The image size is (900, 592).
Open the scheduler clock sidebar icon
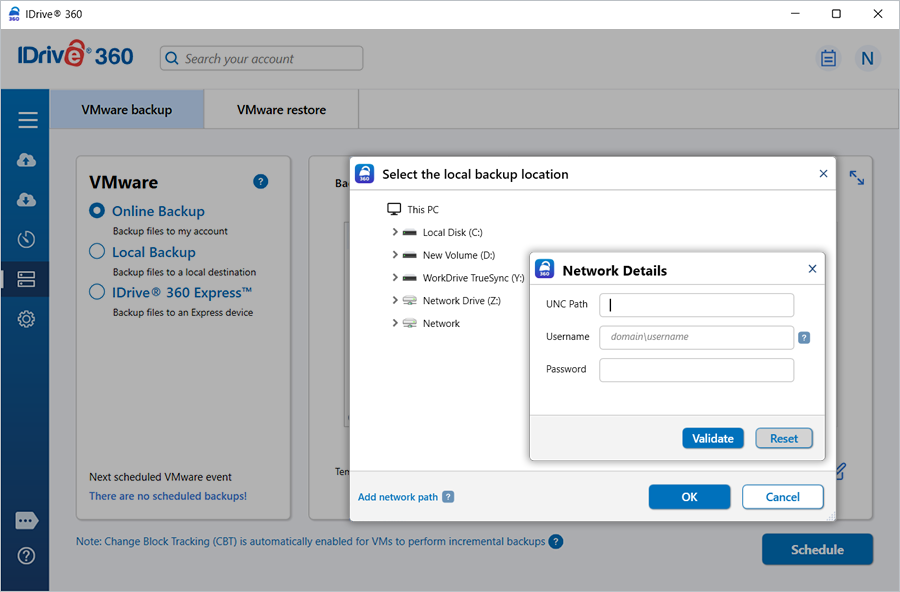(x=27, y=239)
